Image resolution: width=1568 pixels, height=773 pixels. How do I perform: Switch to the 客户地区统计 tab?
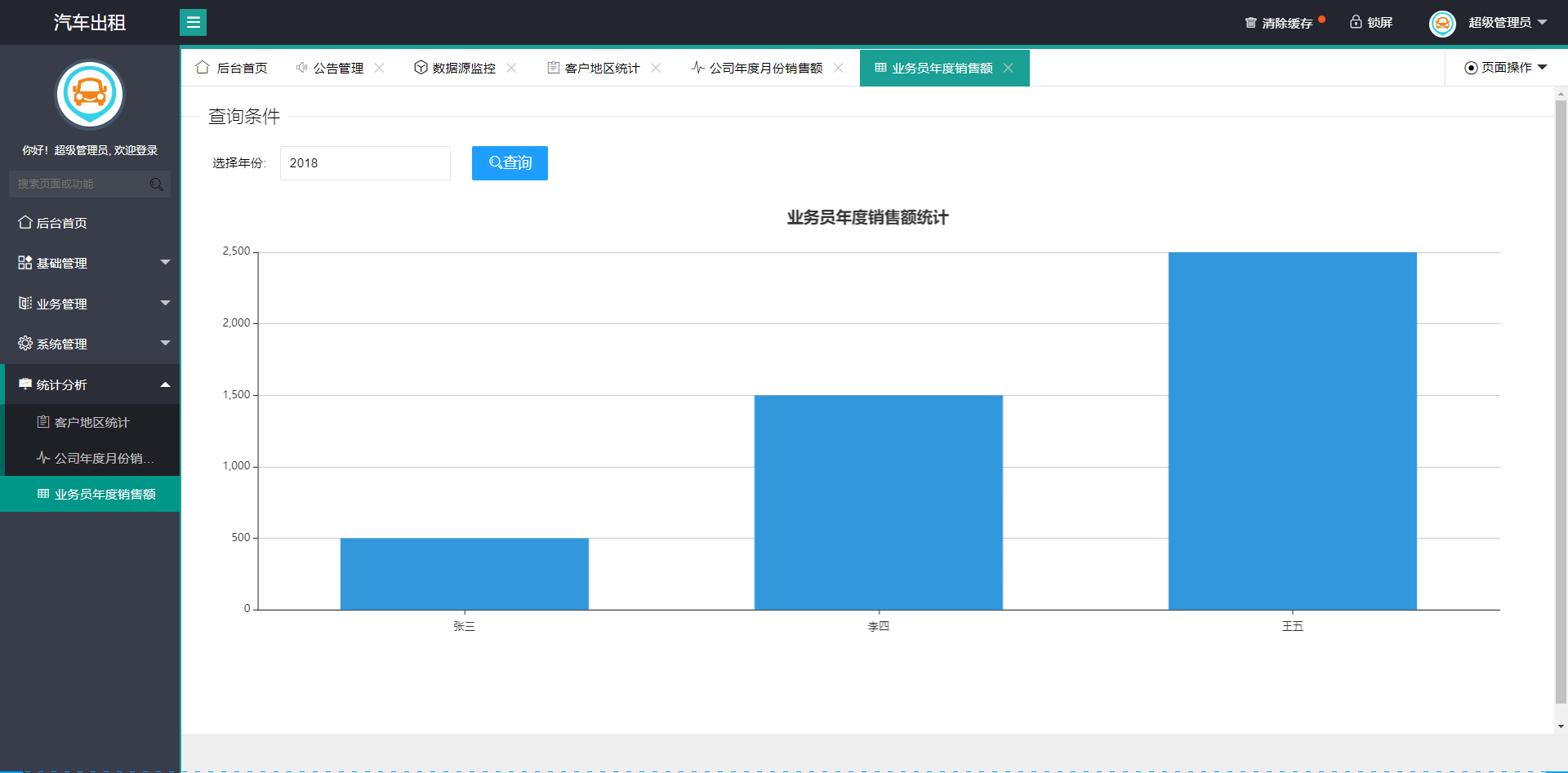[x=603, y=68]
